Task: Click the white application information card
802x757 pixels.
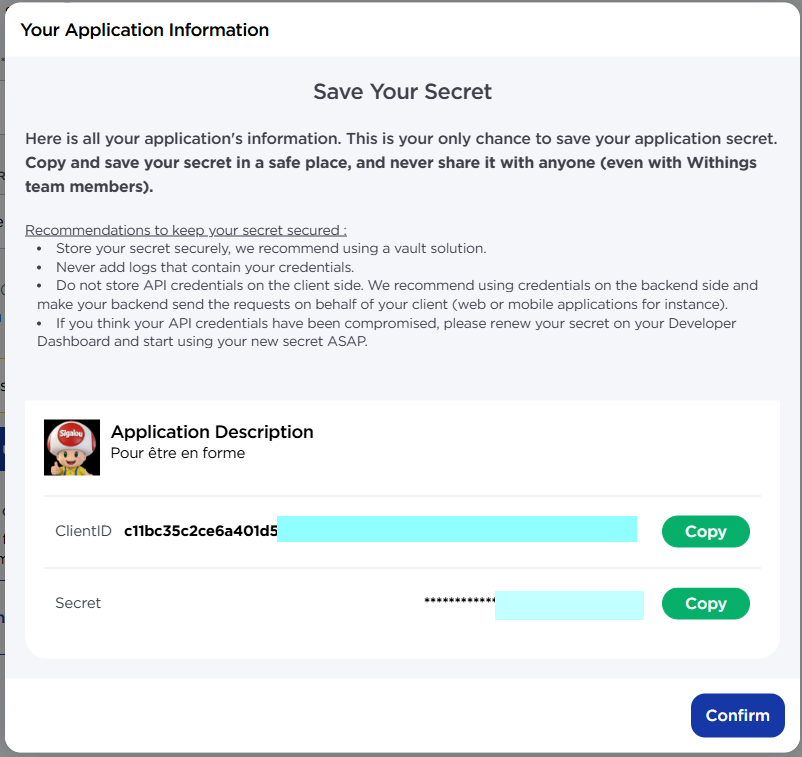Action: tap(402, 527)
